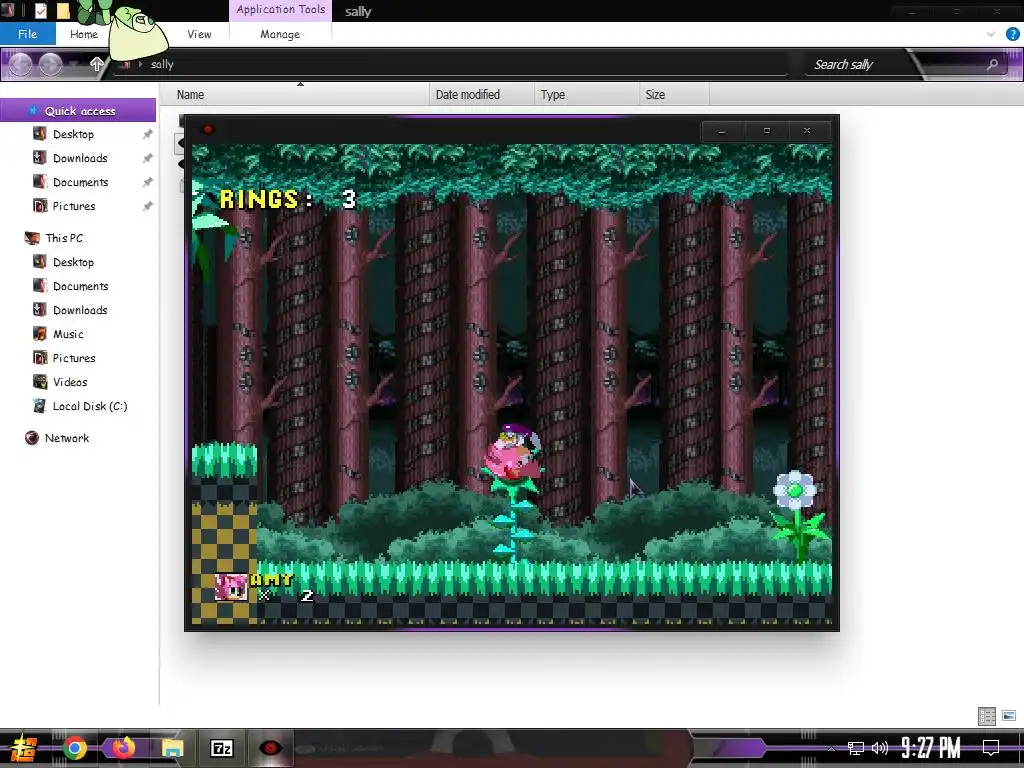The width and height of the screenshot is (1024, 768).
Task: Switch to Details view layout button
Action: point(987,716)
